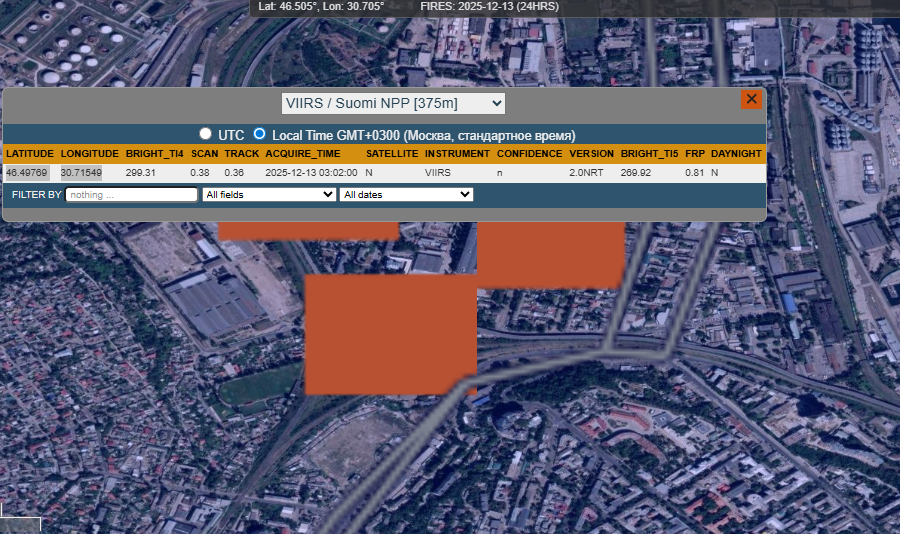Expand the All fields filter dropdown
Screen dimensions: 900x534
click(x=269, y=195)
